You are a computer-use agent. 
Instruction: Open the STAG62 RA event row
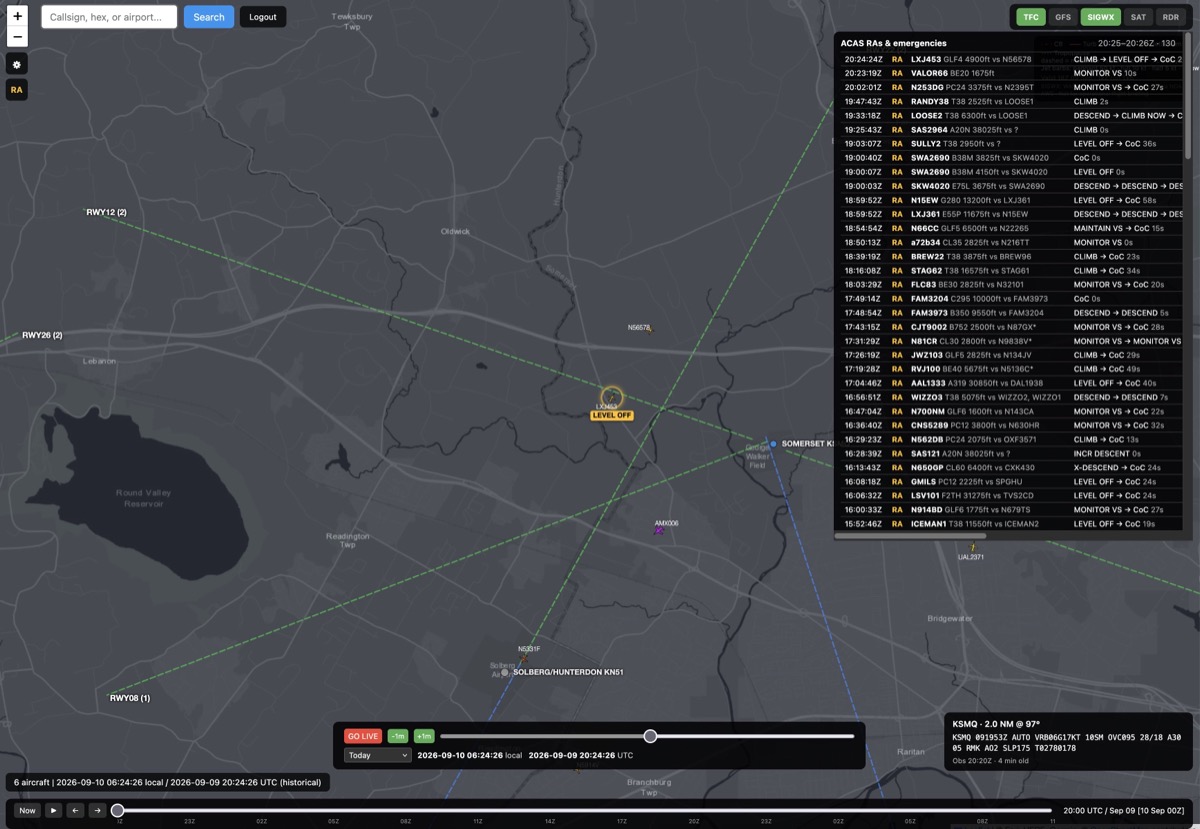(1010, 270)
